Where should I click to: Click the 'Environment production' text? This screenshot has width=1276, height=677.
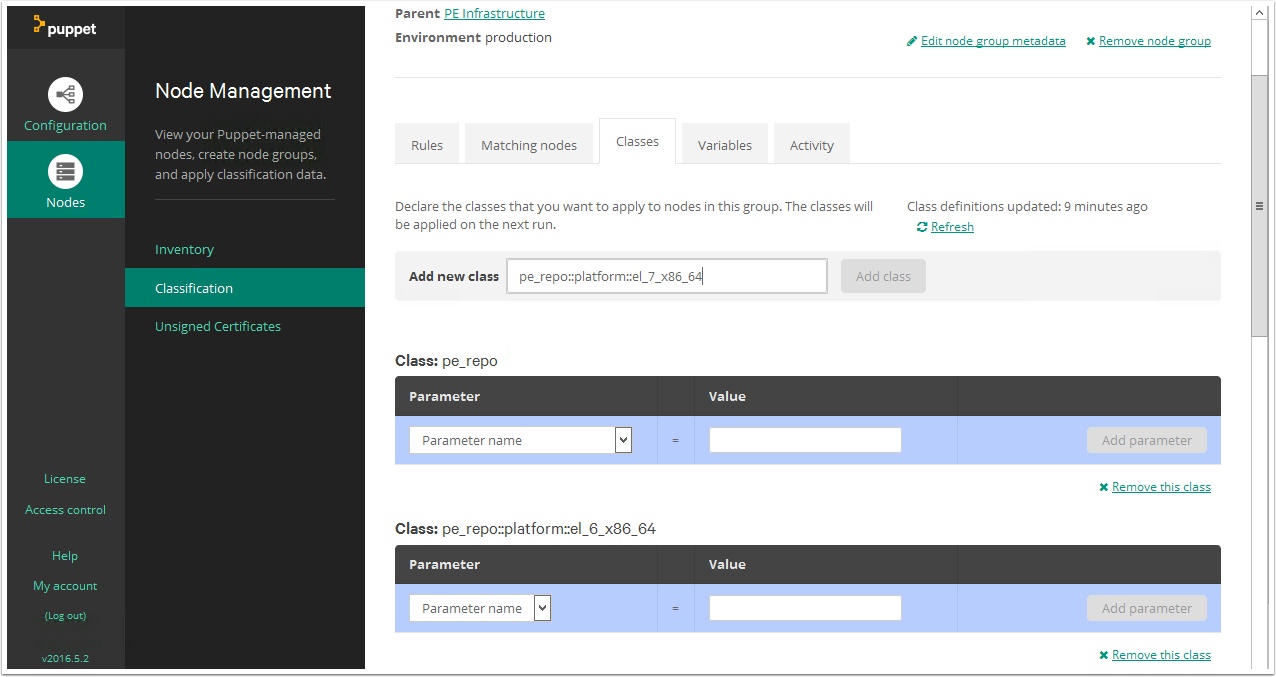[x=473, y=38]
